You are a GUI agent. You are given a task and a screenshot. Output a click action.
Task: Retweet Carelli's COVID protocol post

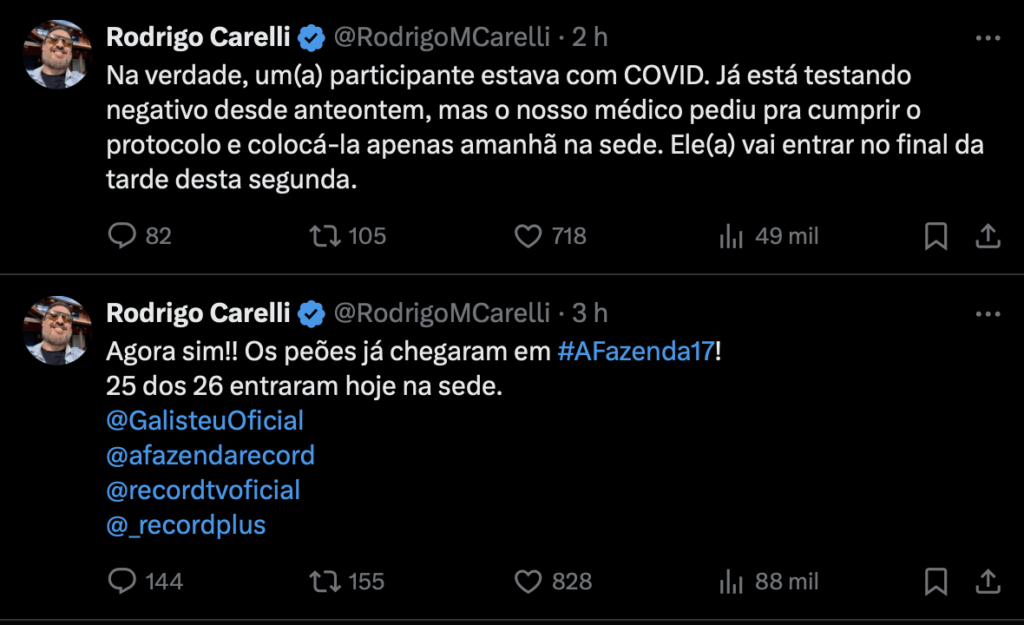tap(324, 236)
